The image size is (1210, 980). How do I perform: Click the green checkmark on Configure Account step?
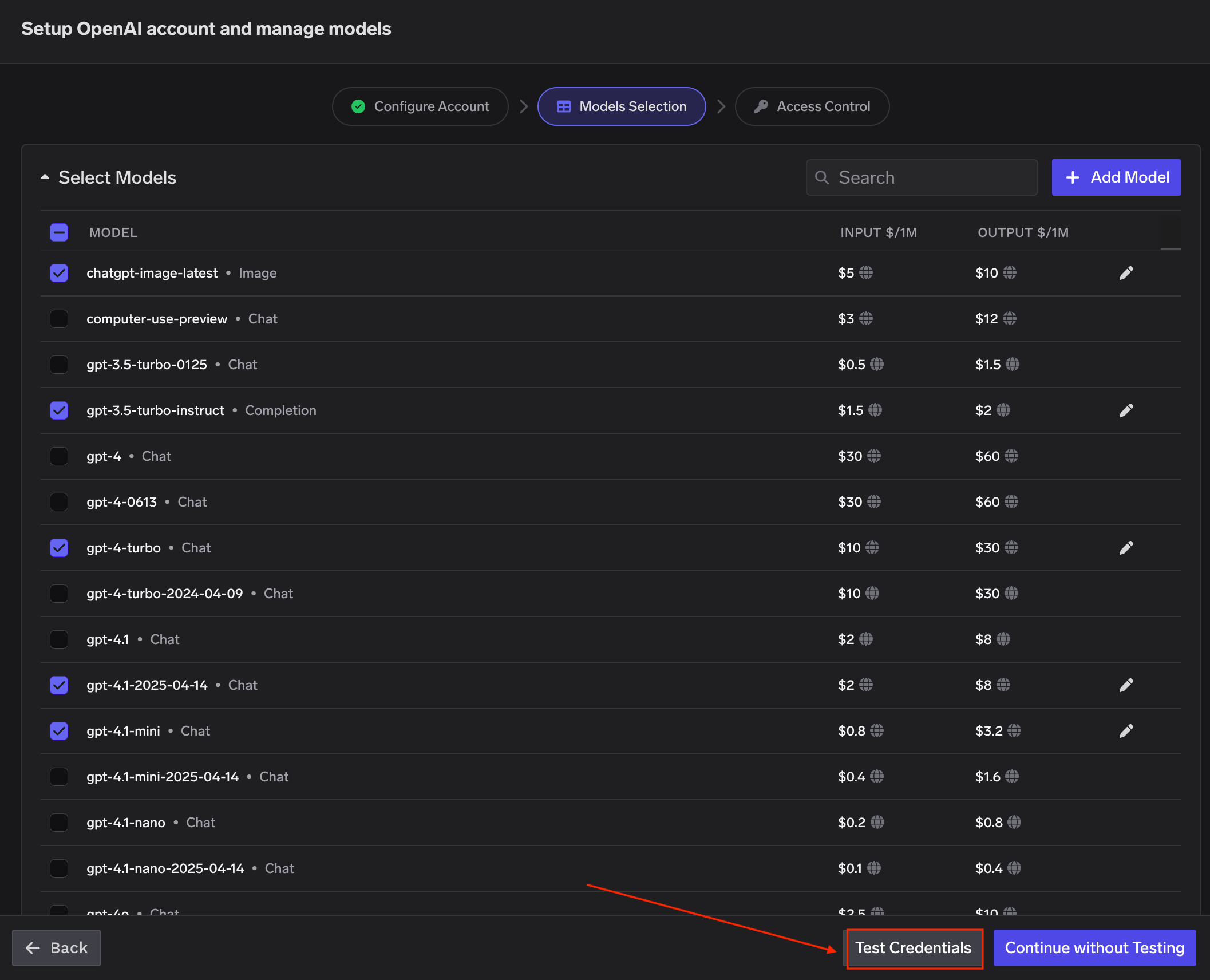coord(358,106)
